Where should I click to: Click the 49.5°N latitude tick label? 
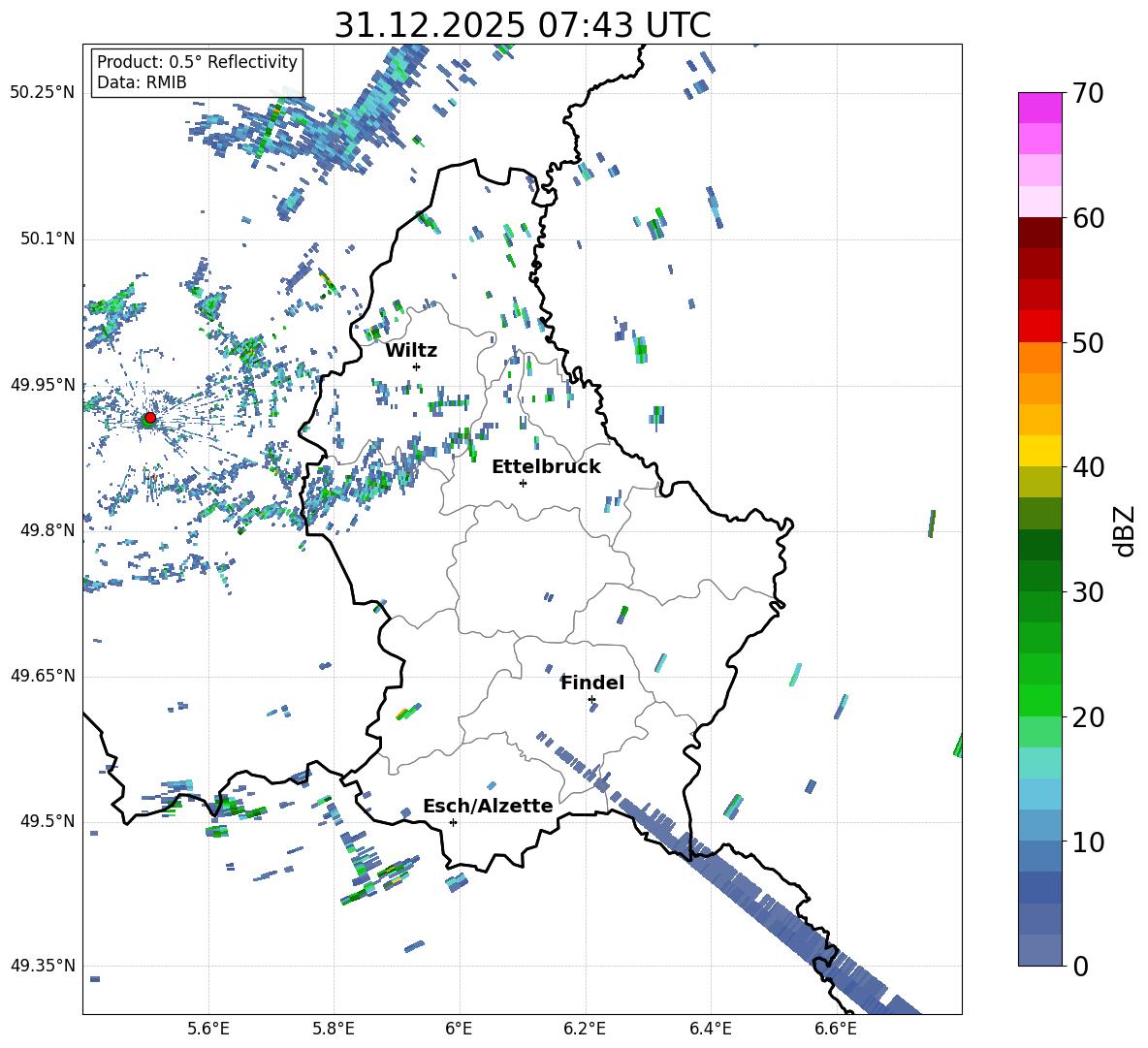(48, 821)
